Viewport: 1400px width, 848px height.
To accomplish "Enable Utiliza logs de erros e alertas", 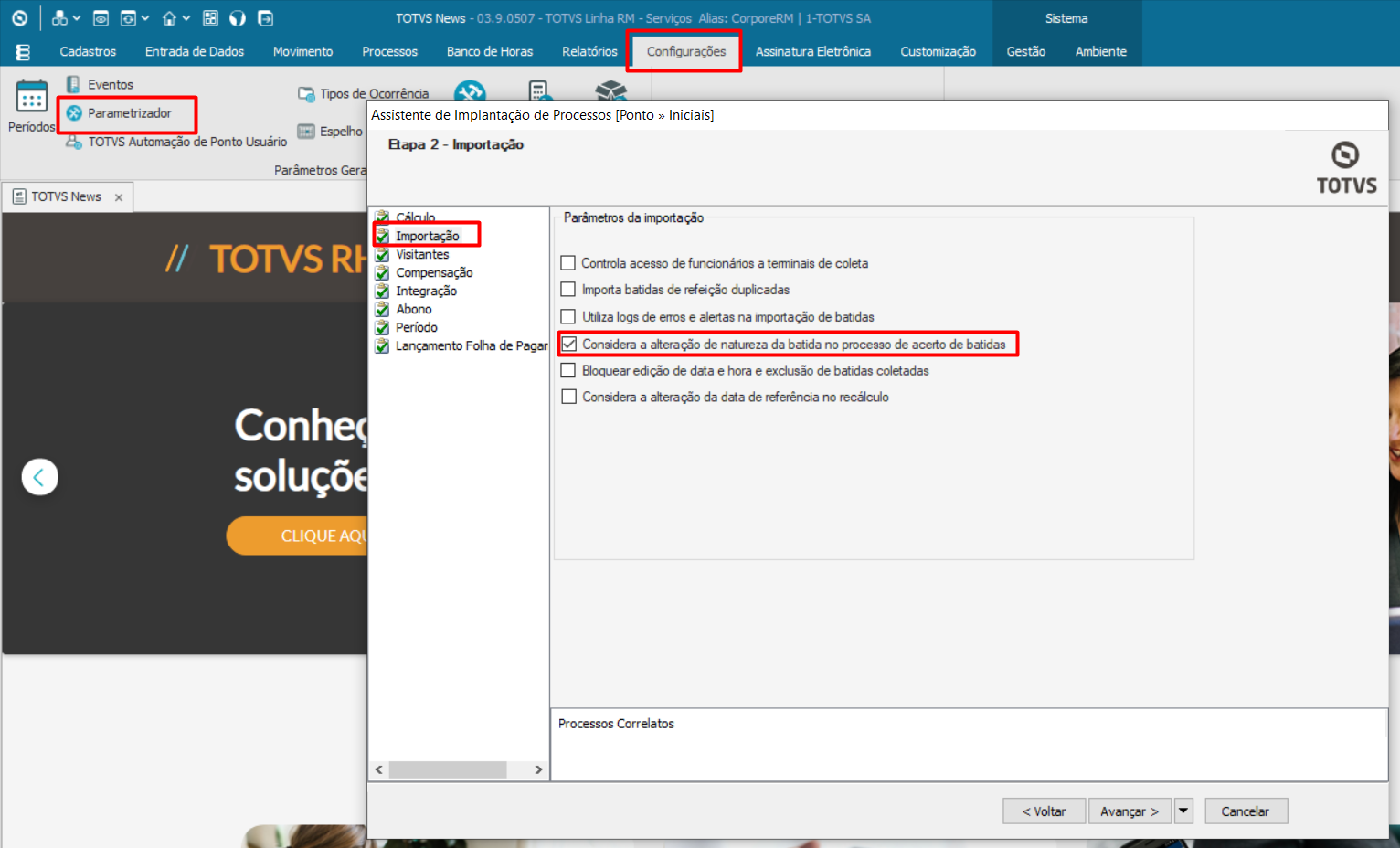I will coord(568,317).
